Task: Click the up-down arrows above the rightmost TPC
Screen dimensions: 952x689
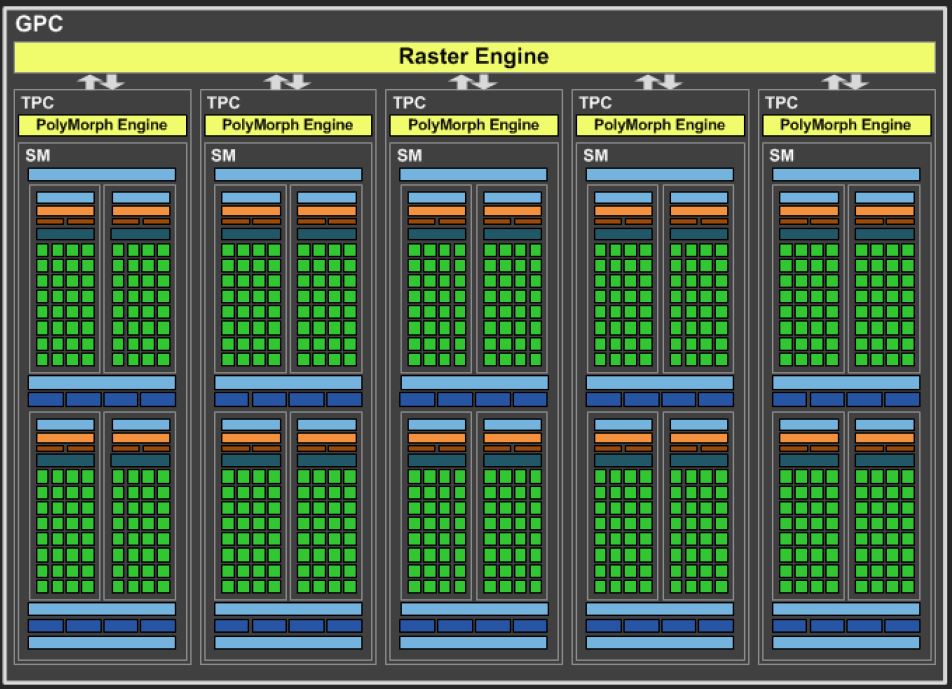Action: (x=845, y=82)
